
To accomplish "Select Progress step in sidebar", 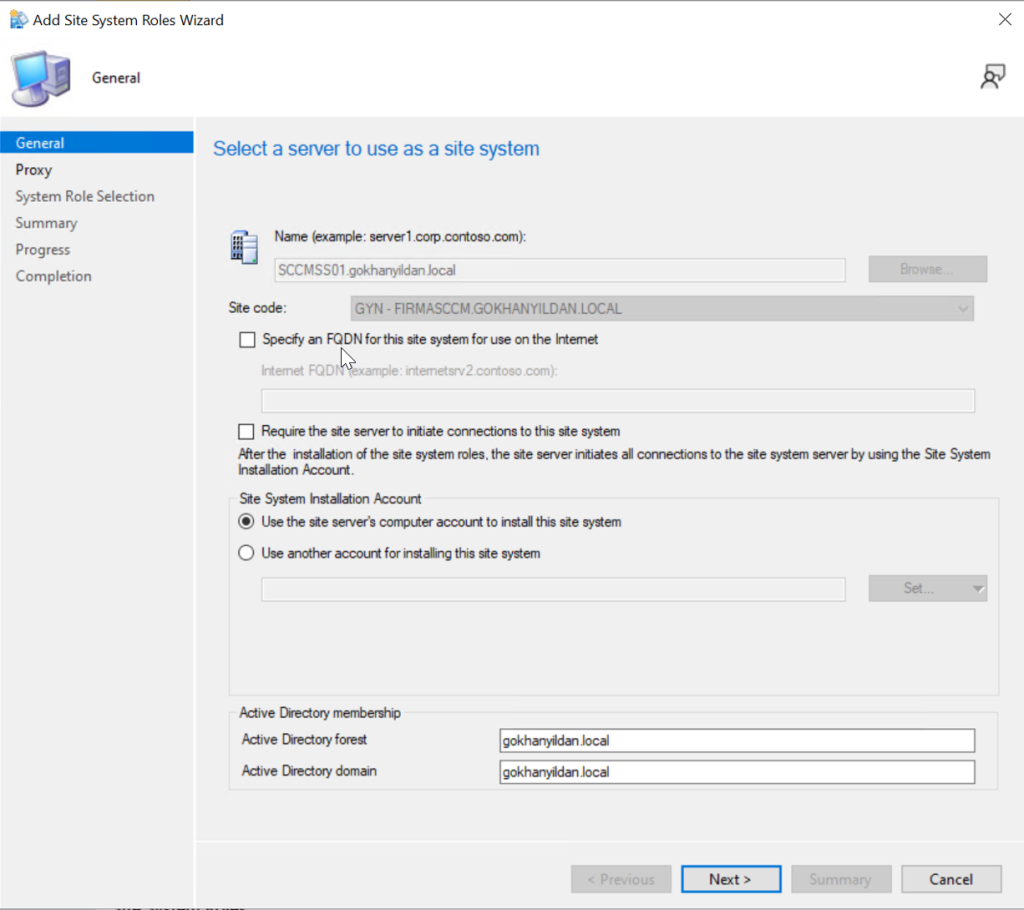I will tap(42, 250).
